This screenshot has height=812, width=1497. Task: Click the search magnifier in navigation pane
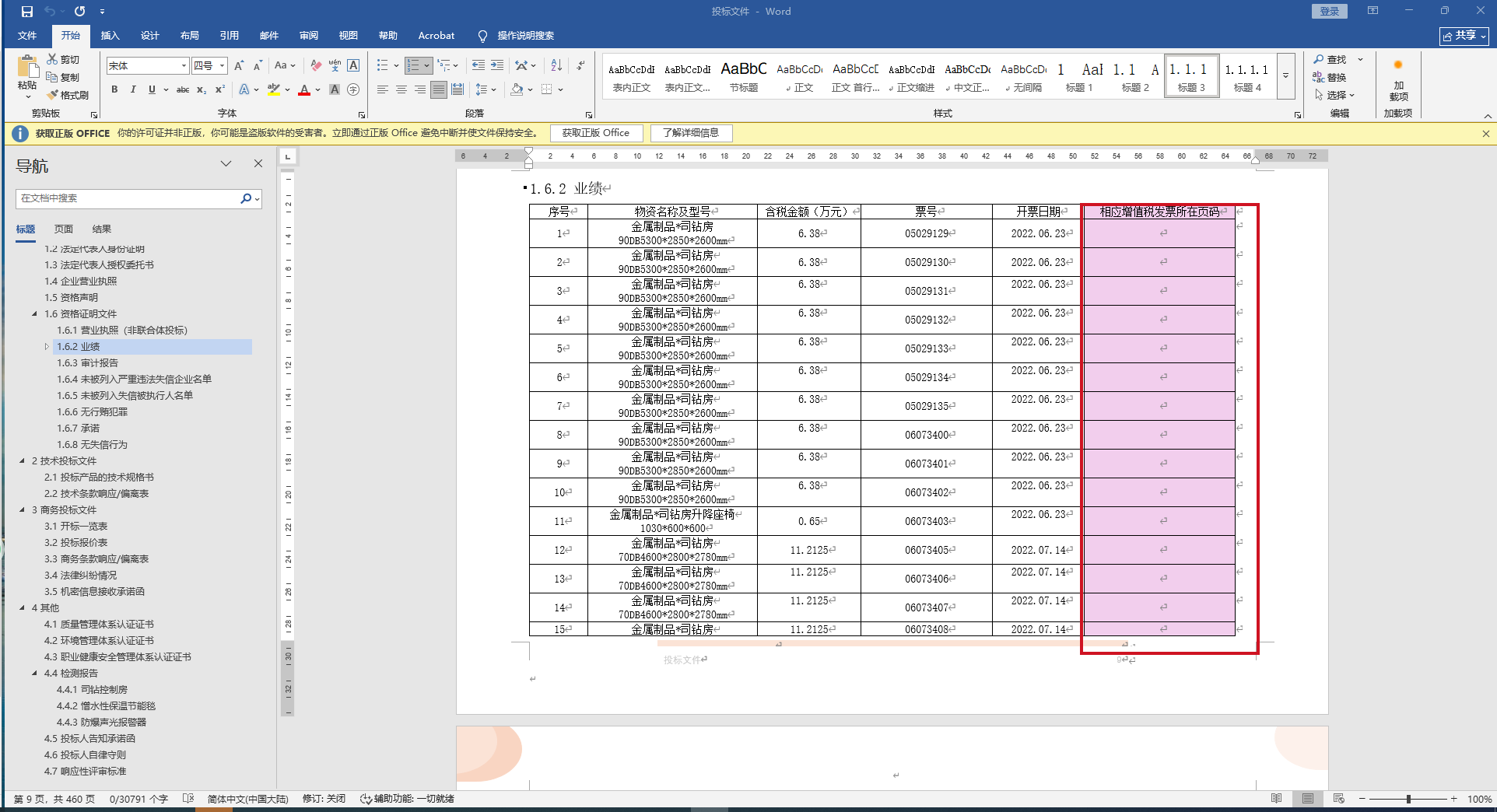[246, 198]
